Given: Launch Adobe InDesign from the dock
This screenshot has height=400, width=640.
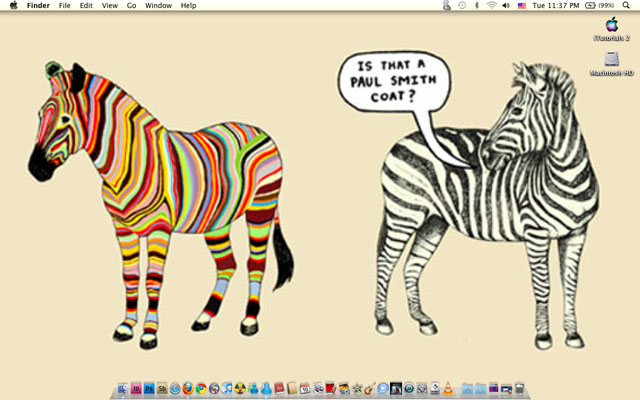Looking at the screenshot, I should tap(136, 389).
